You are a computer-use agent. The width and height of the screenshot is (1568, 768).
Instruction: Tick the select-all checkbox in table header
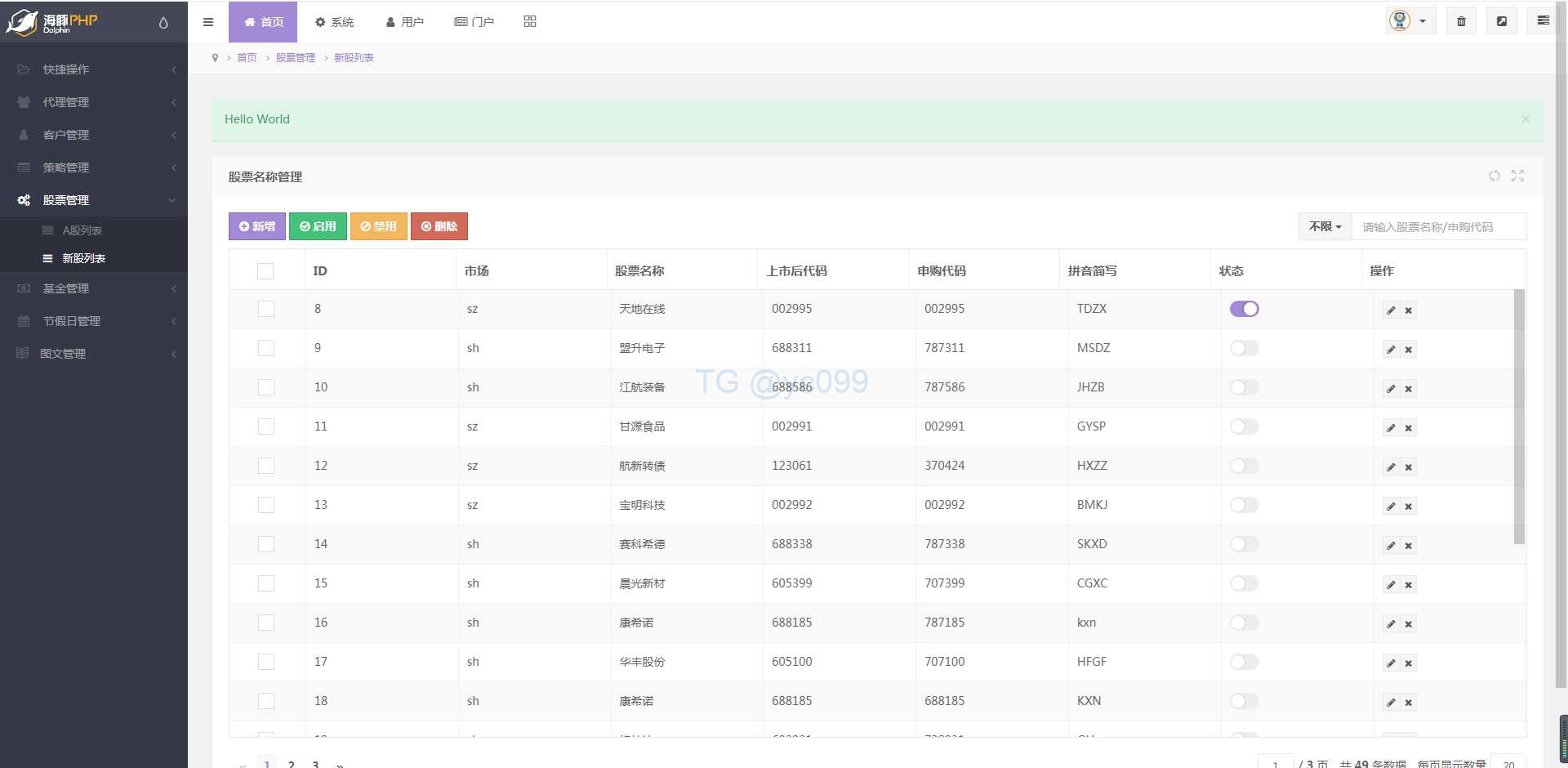tap(265, 271)
